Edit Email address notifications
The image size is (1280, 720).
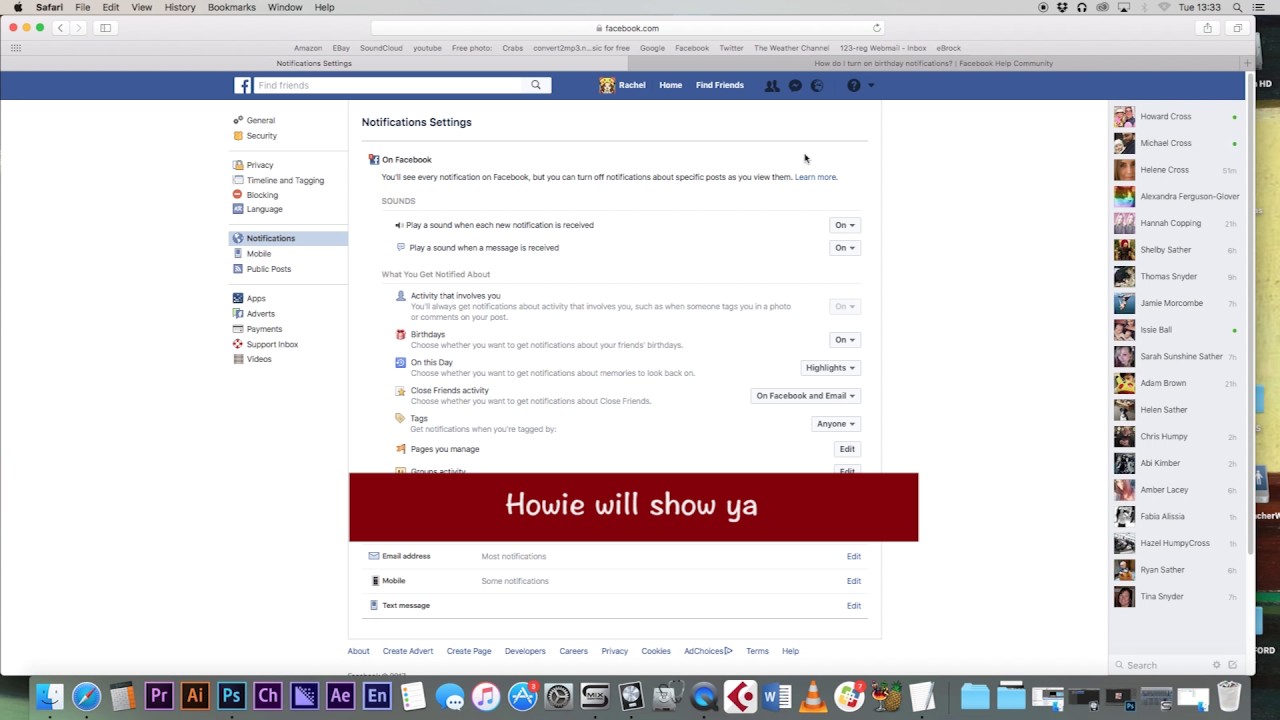(x=854, y=556)
